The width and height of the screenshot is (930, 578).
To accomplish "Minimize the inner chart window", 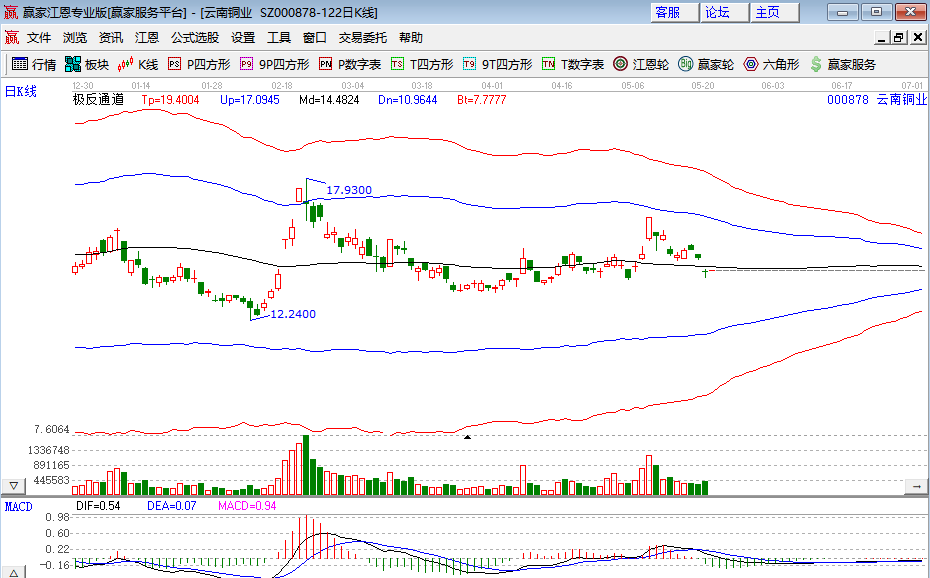I will (x=882, y=38).
